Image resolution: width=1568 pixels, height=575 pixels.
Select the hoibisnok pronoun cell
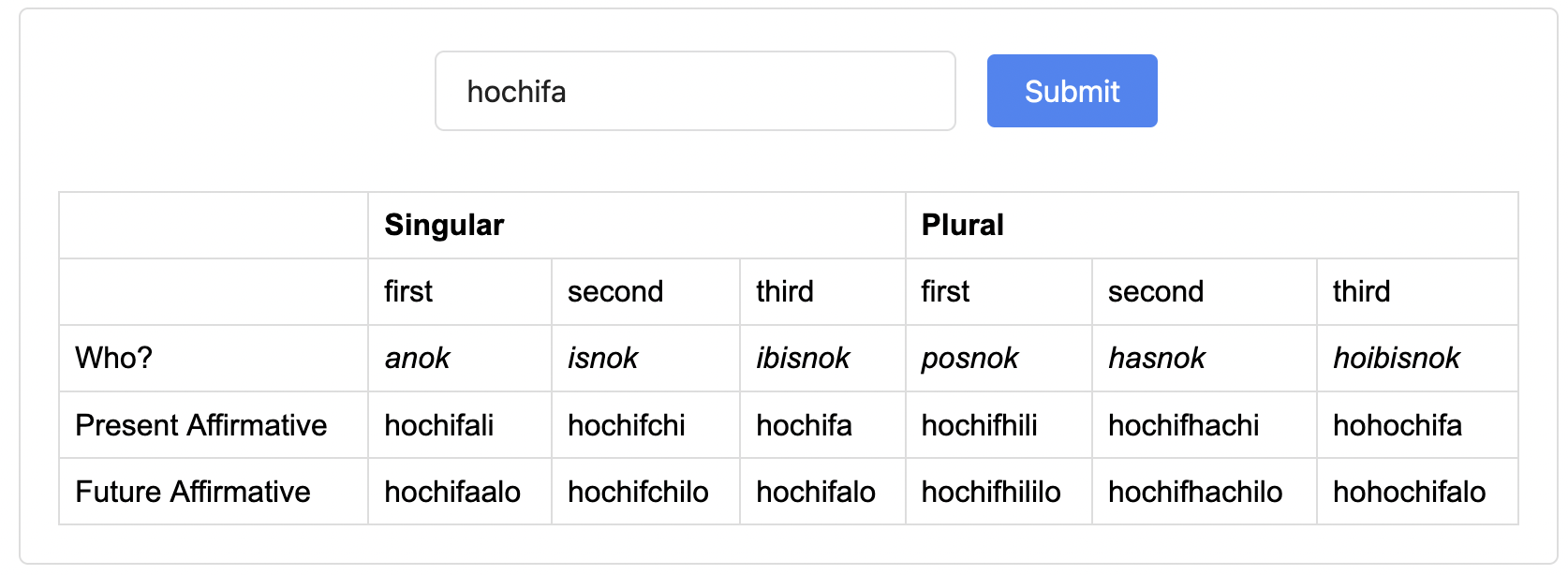click(1396, 358)
